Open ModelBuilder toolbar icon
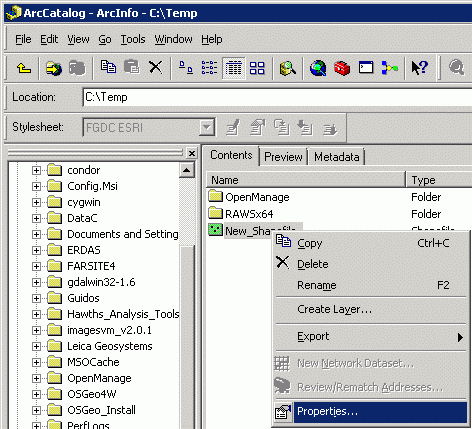This screenshot has height=429, width=472. tap(389, 68)
